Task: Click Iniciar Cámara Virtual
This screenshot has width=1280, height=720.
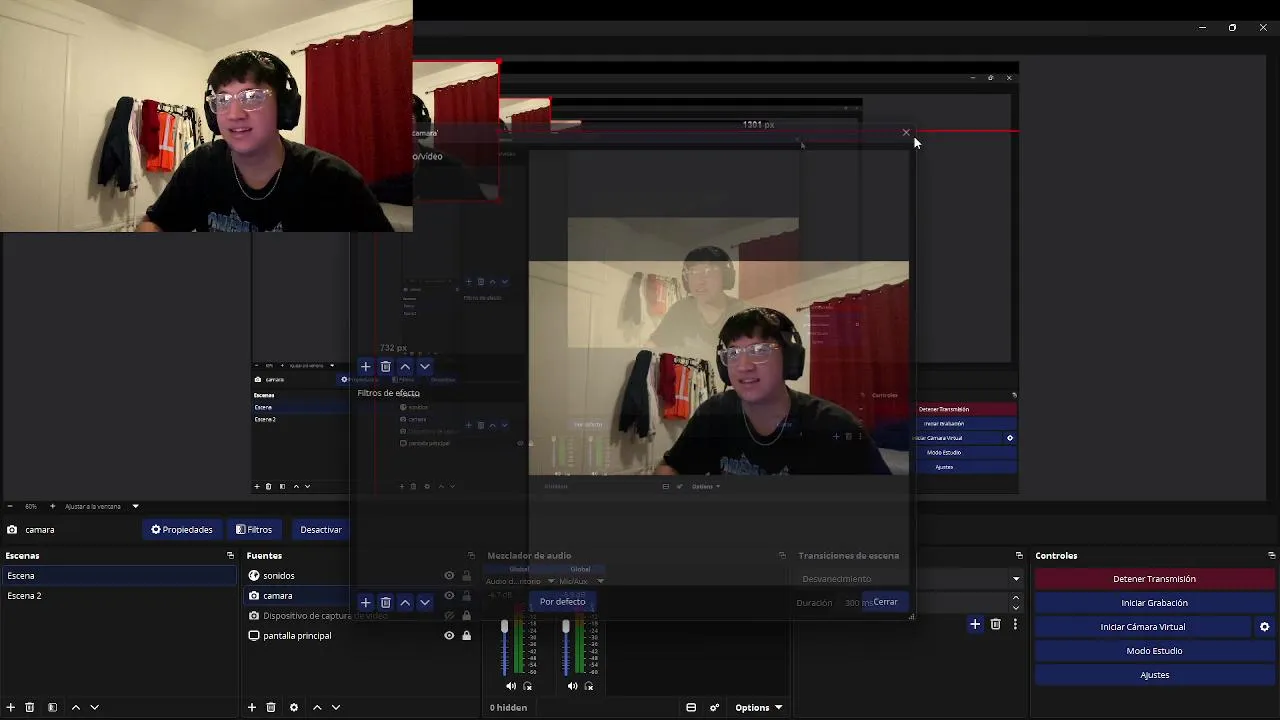Action: pyautogui.click(x=1143, y=627)
